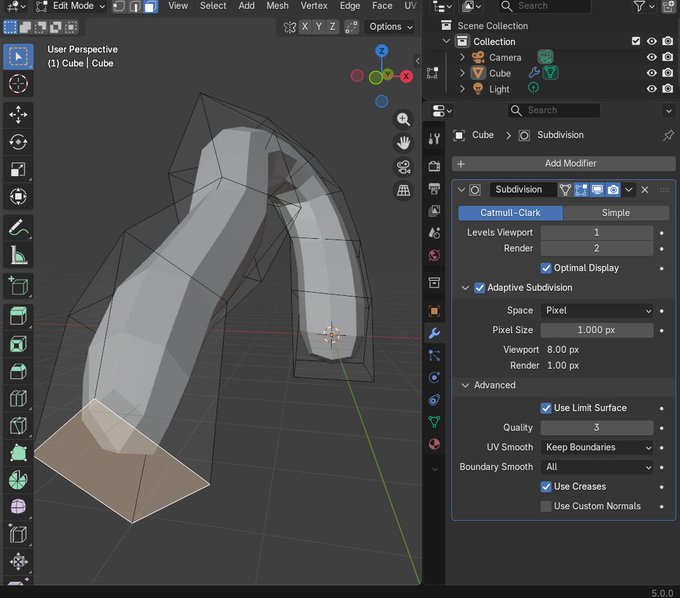680x598 pixels.
Task: Select the Inset Faces tool
Action: [x=18, y=344]
